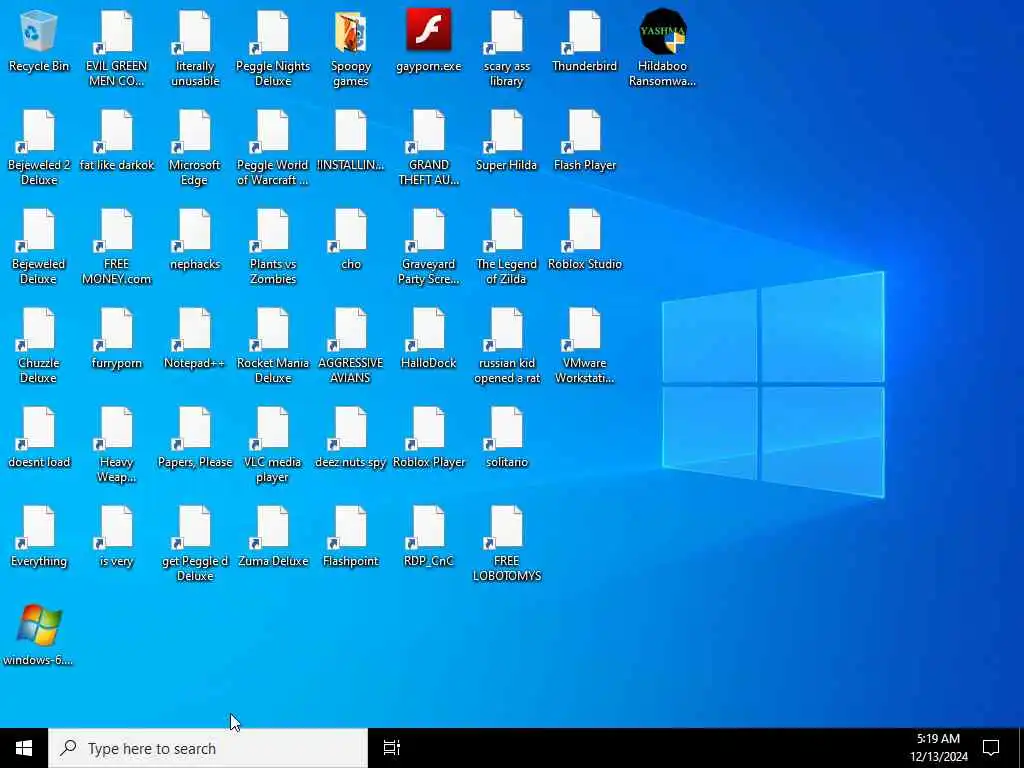
Task: Select the Plants vs Zombies shortcut
Action: tap(272, 247)
